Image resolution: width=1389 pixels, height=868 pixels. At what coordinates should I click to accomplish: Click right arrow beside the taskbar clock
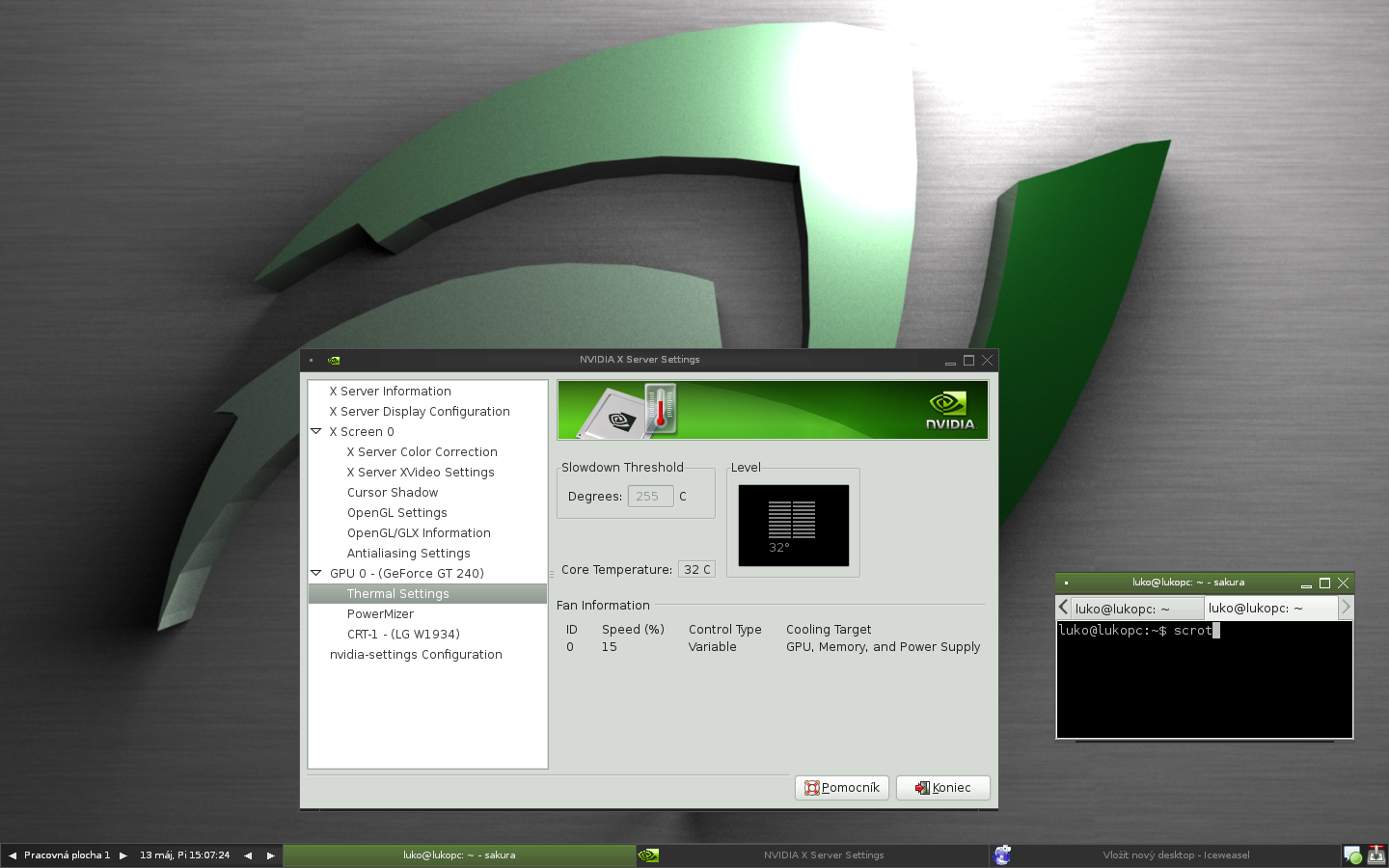click(x=271, y=855)
